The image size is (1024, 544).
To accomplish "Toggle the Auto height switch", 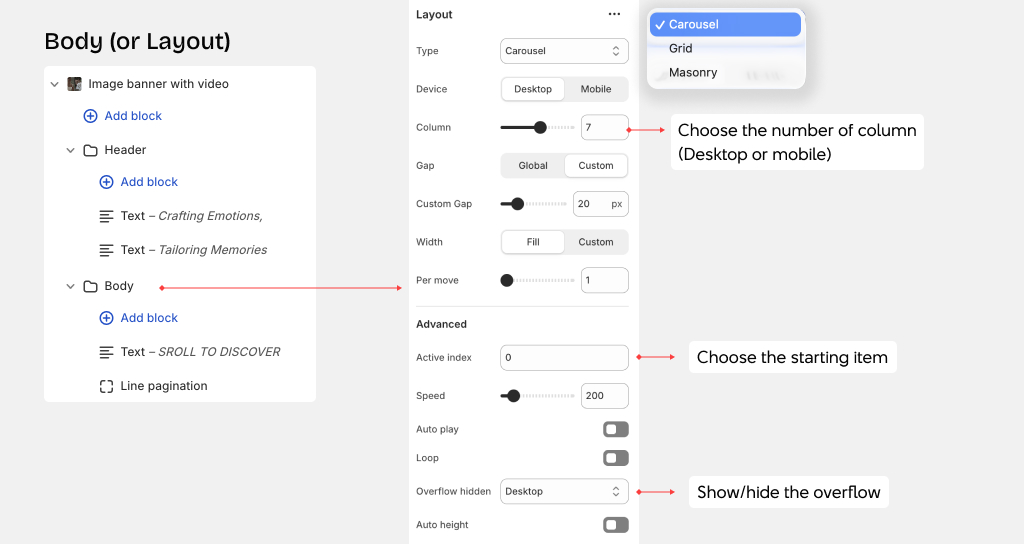I will point(615,525).
